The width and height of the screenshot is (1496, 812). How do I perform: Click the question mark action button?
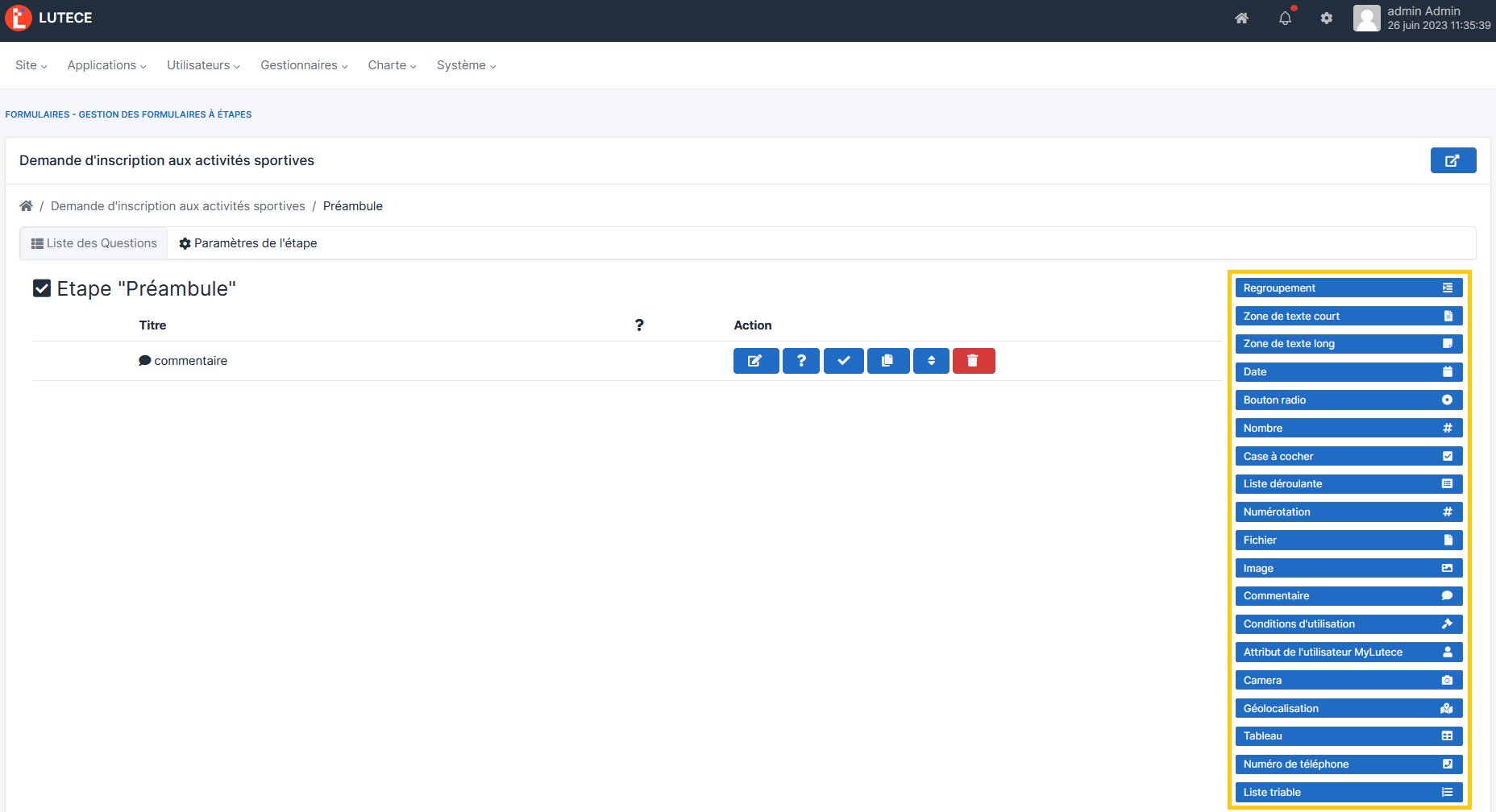800,361
